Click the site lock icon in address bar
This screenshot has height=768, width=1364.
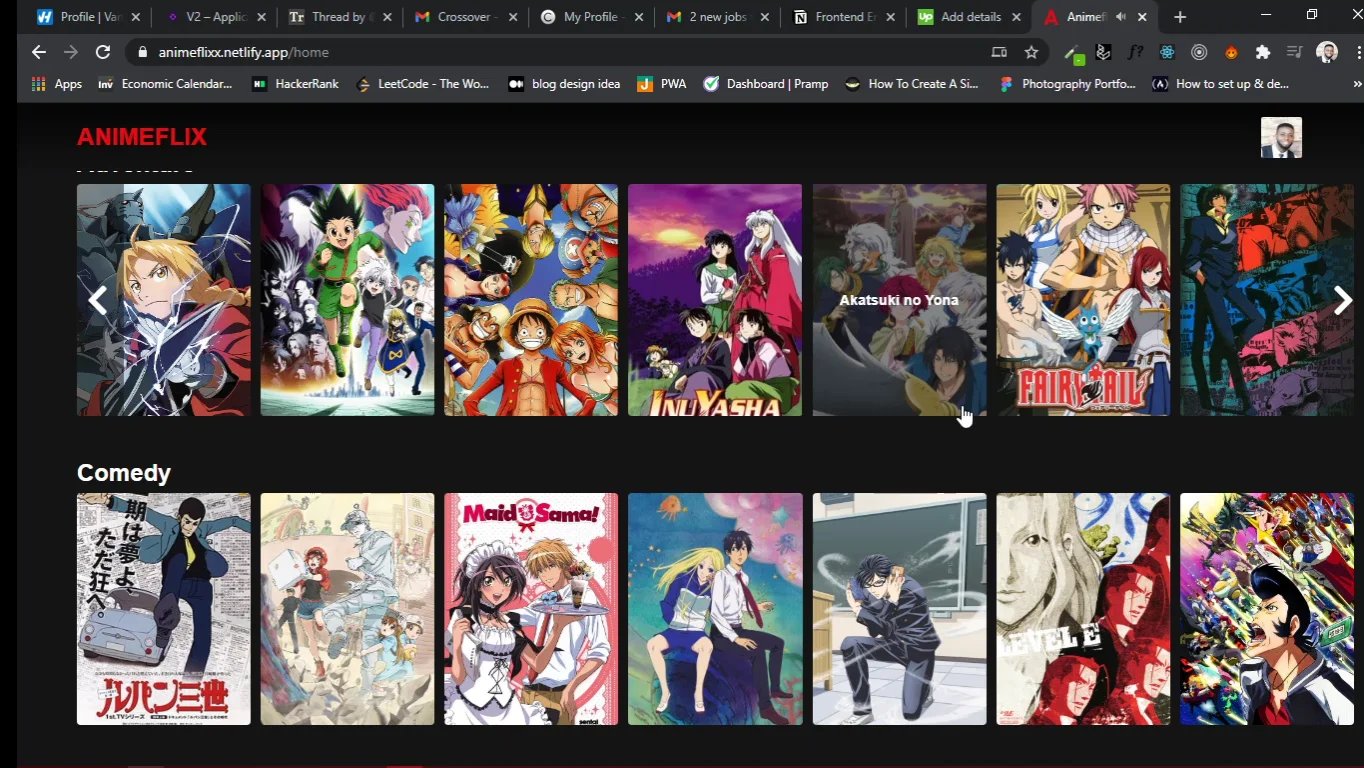[x=142, y=52]
